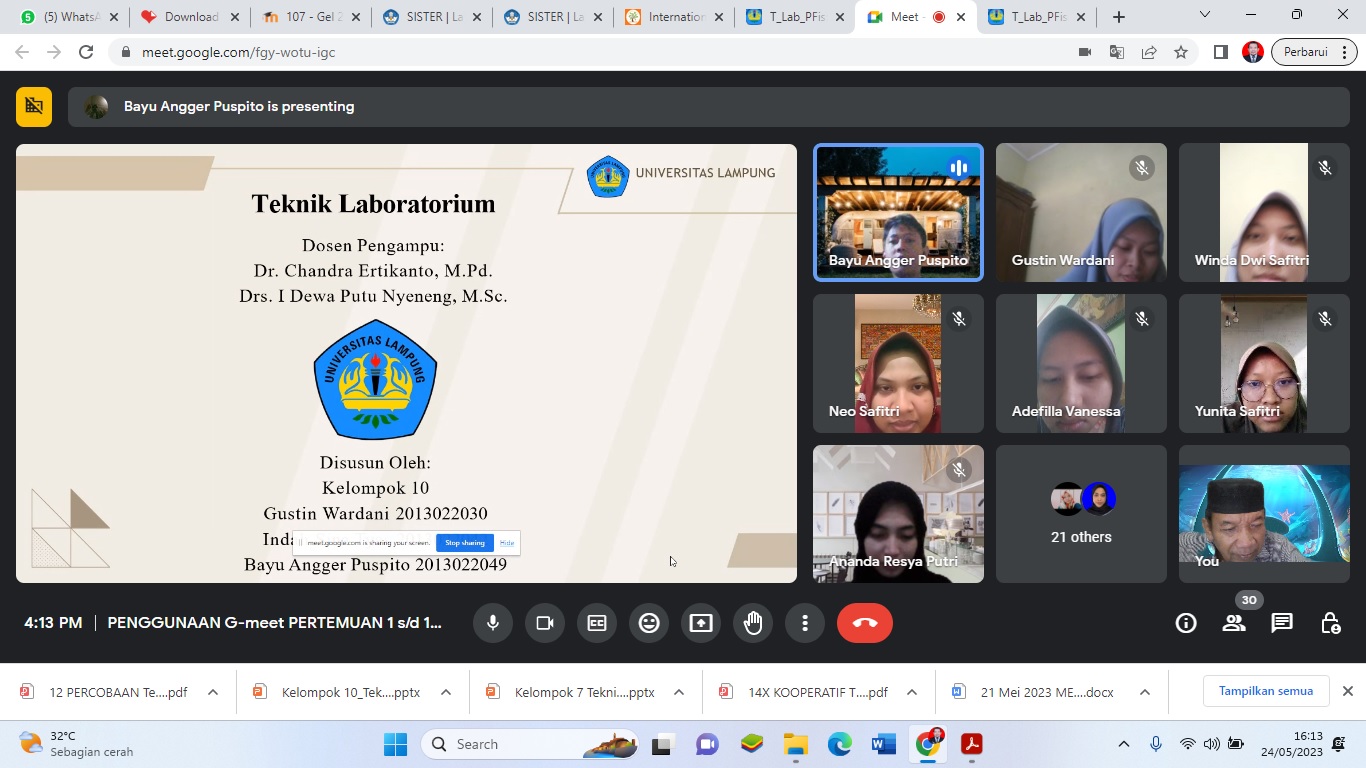Click the leave call button
The width and height of the screenshot is (1366, 768).
pyautogui.click(x=865, y=623)
